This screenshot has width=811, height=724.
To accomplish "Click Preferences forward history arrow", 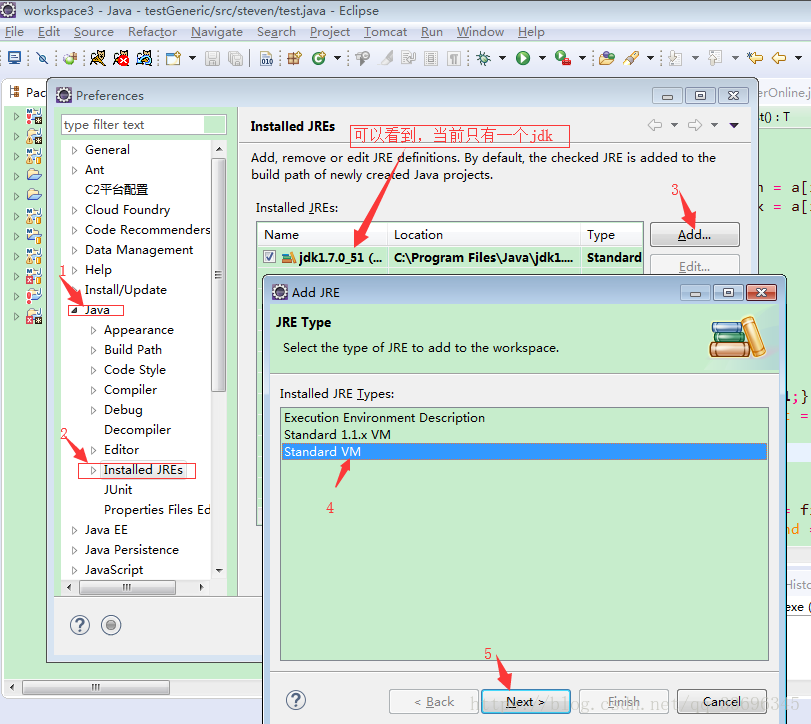I will click(695, 125).
